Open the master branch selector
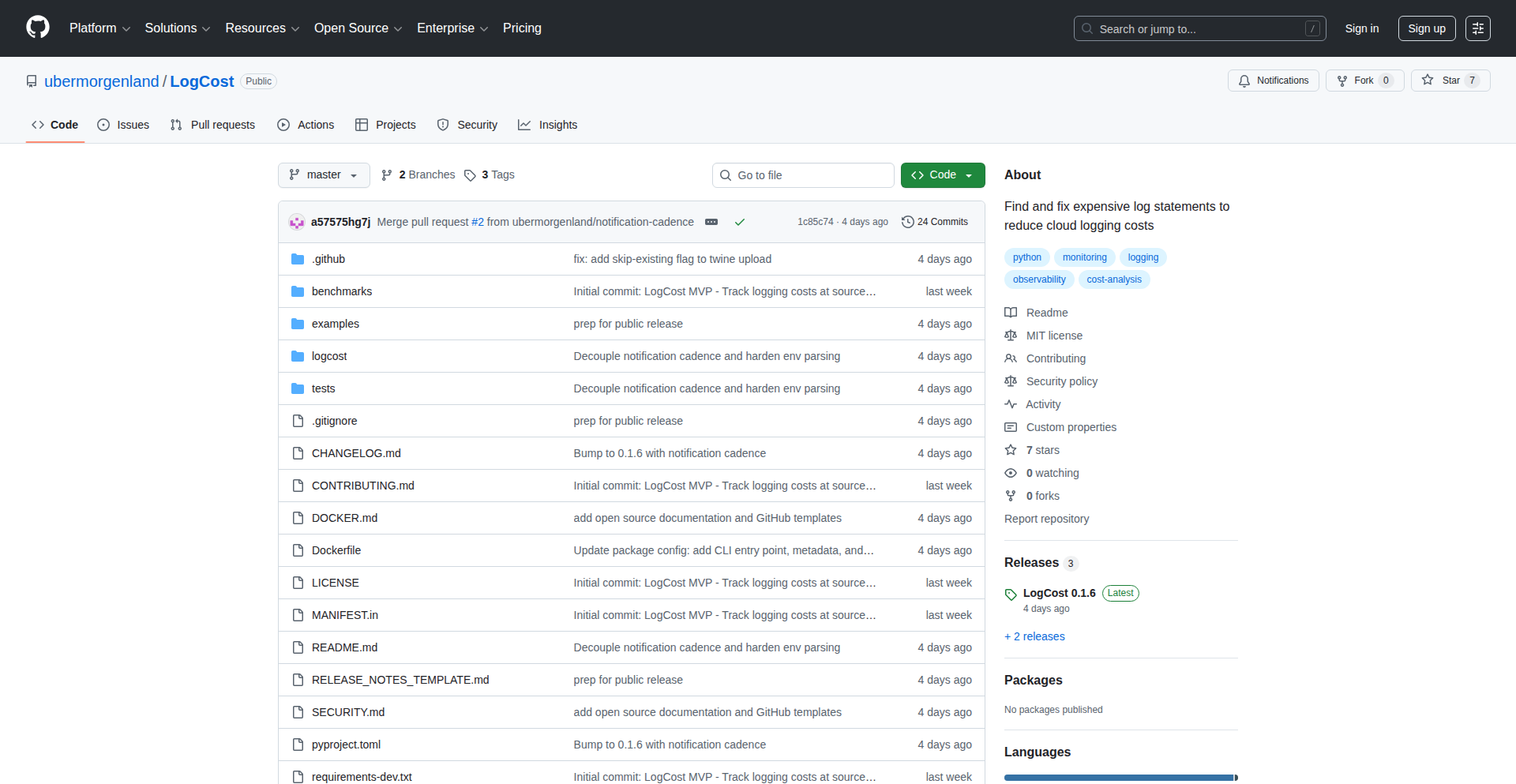The width and height of the screenshot is (1516, 784). click(x=323, y=174)
